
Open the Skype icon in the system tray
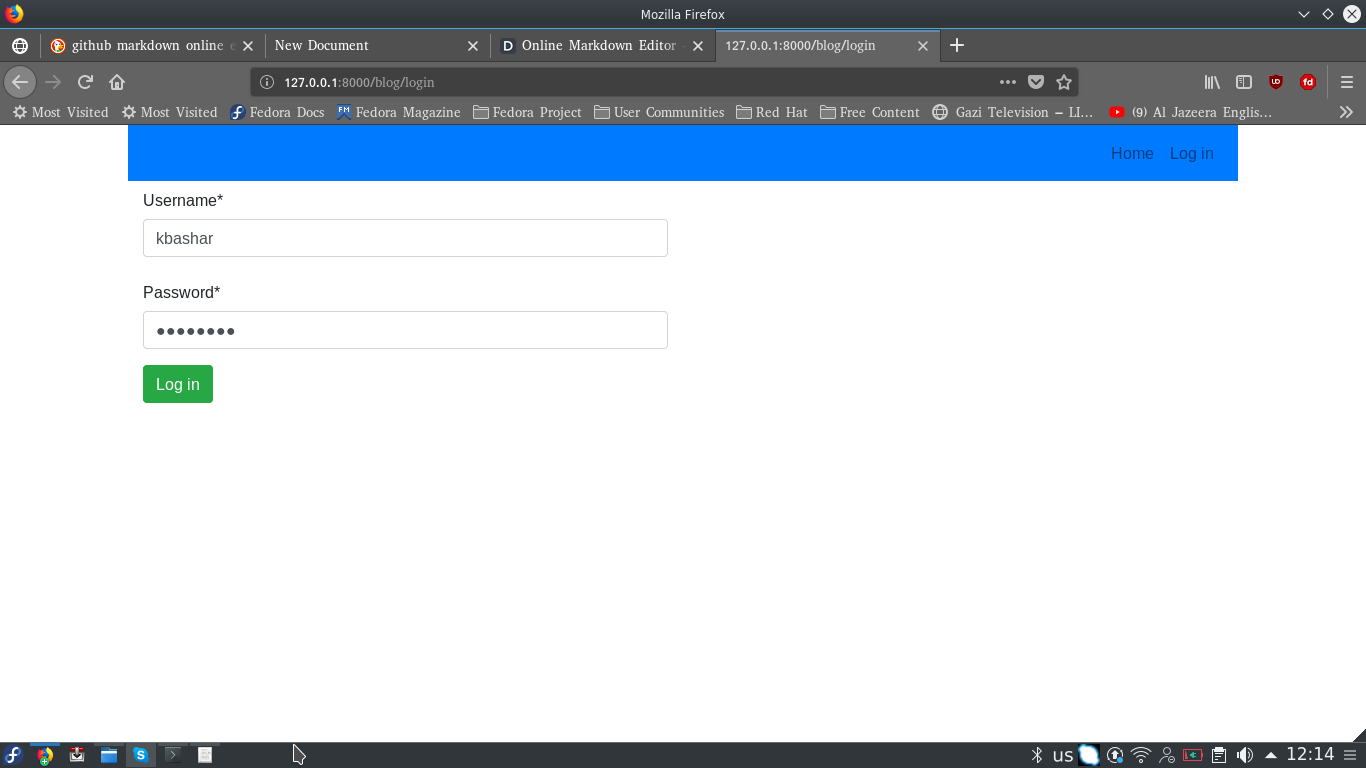coord(1089,755)
